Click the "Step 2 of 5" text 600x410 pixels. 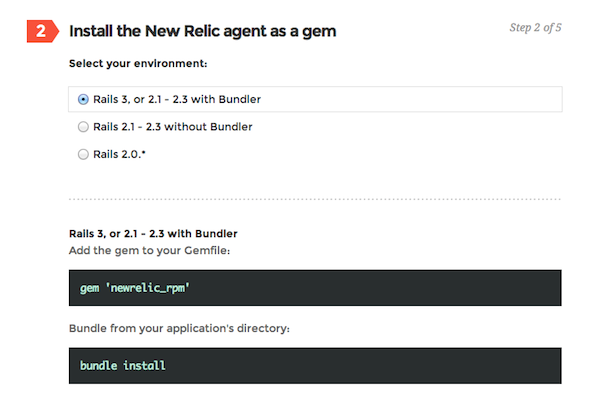click(x=535, y=28)
